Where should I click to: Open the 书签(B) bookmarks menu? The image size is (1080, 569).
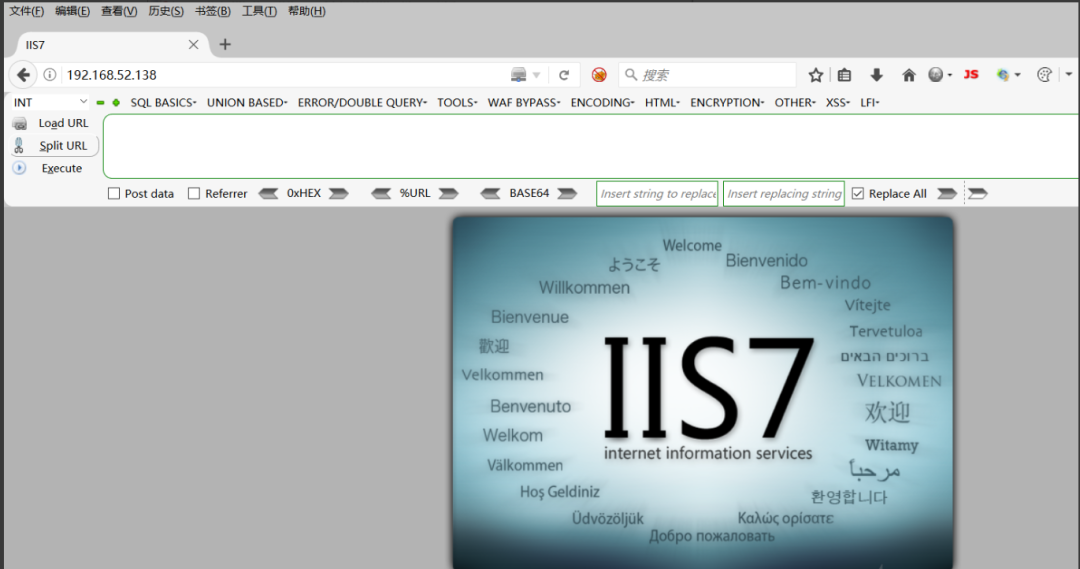click(x=212, y=11)
